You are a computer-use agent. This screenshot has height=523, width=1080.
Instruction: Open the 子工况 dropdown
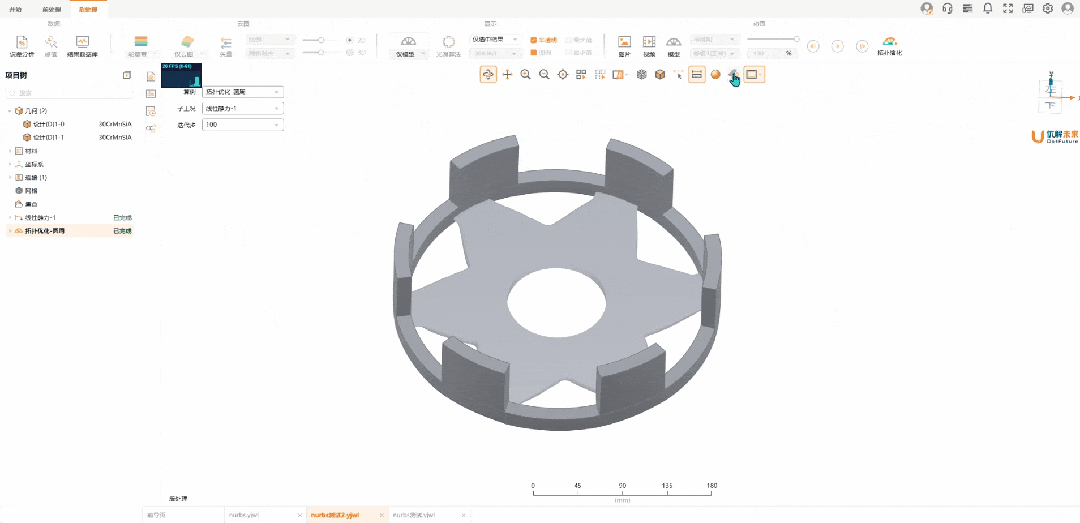(x=242, y=108)
